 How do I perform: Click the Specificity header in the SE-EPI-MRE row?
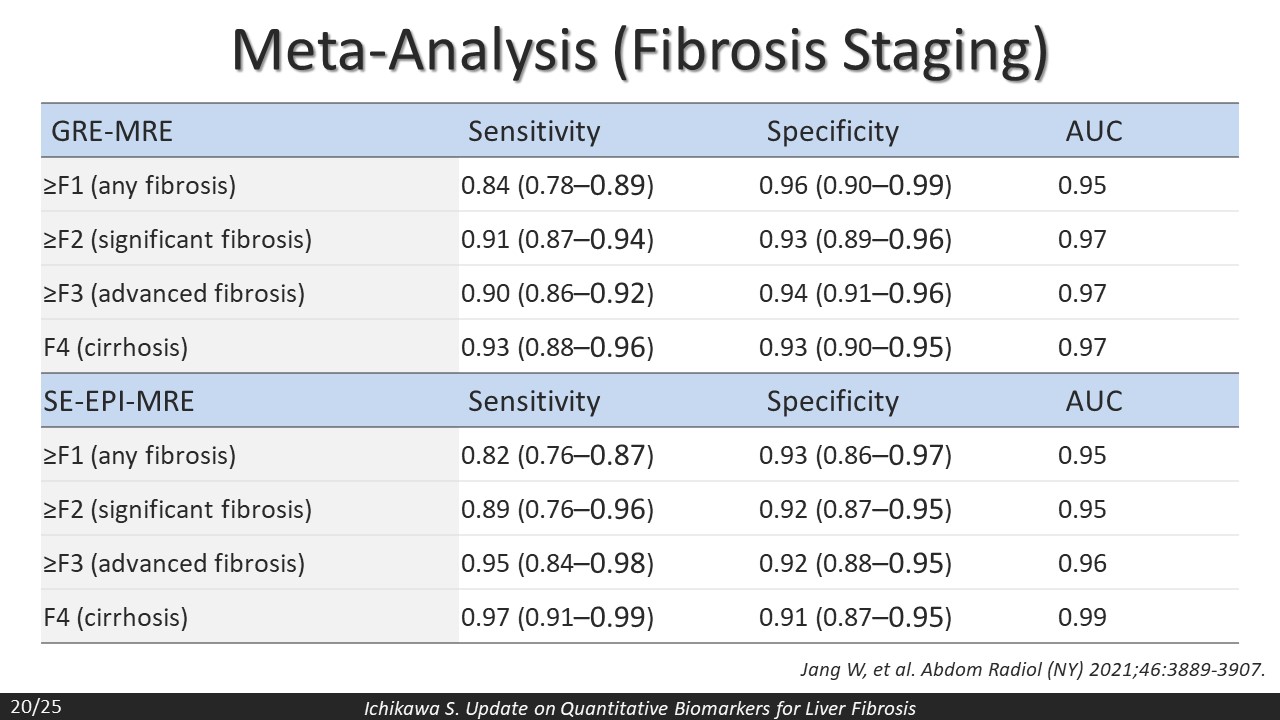click(x=832, y=401)
